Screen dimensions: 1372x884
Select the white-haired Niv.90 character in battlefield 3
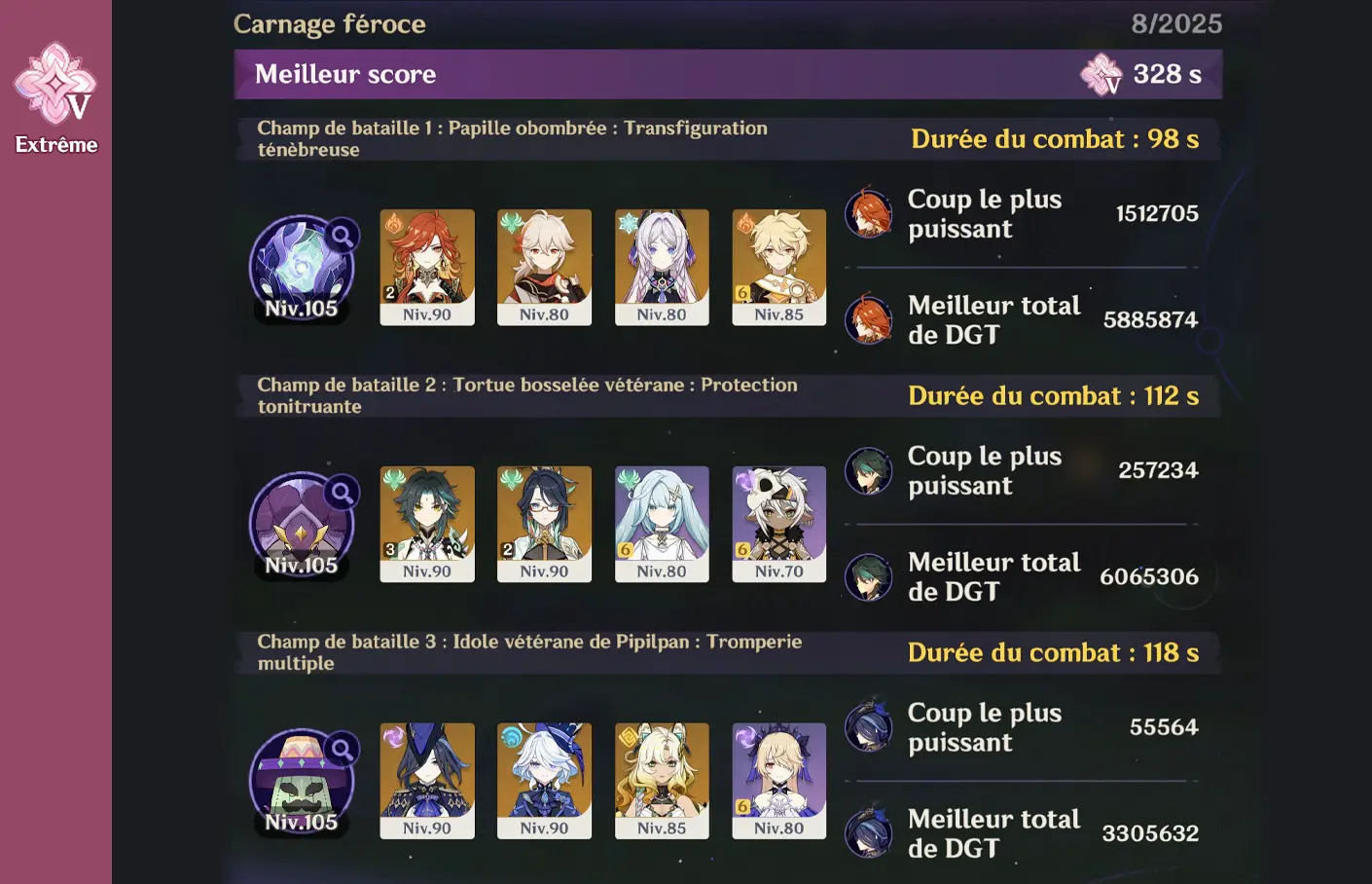tap(544, 781)
